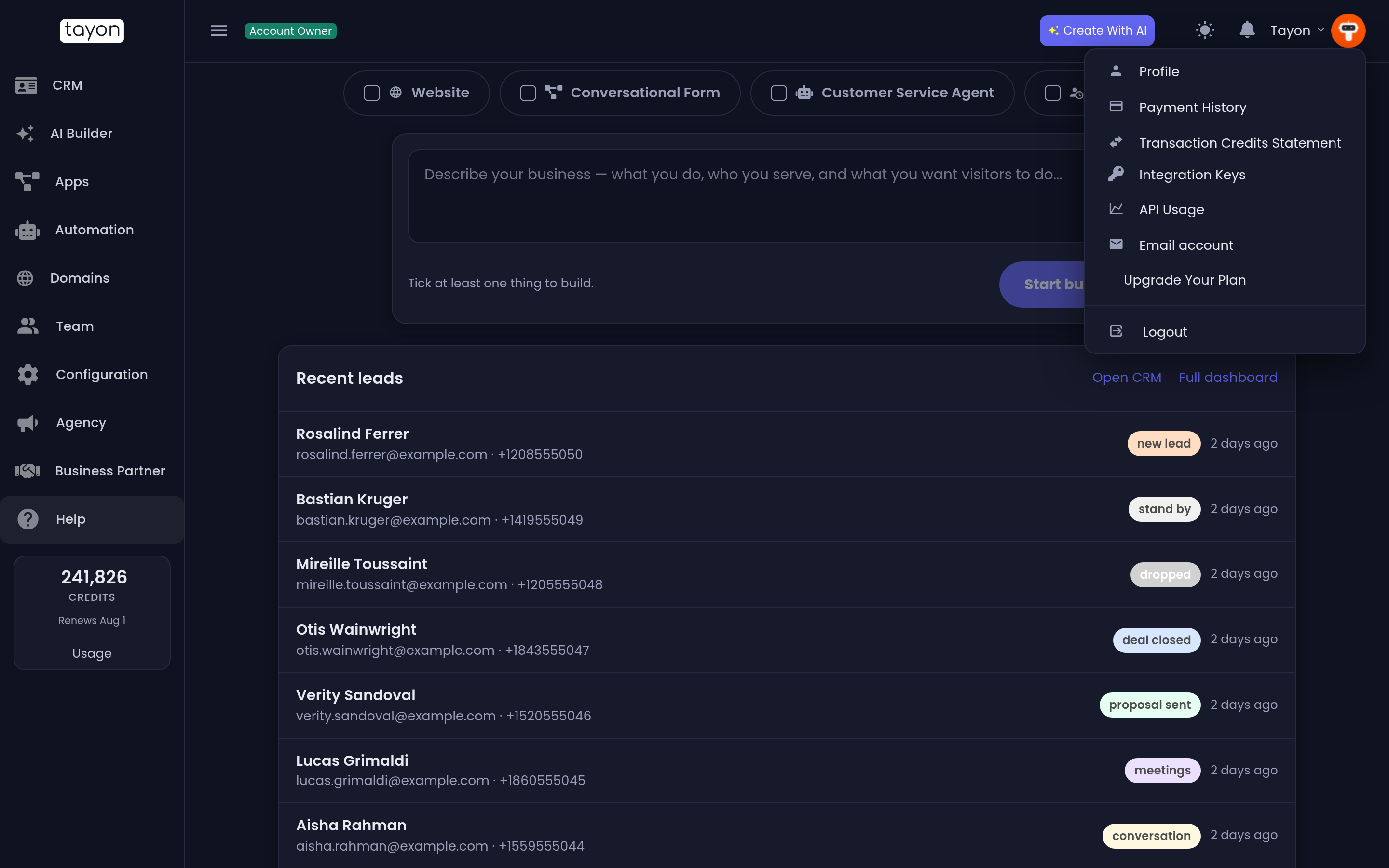Select Profile from the account menu
This screenshot has height=868, width=1389.
[x=1225, y=71]
